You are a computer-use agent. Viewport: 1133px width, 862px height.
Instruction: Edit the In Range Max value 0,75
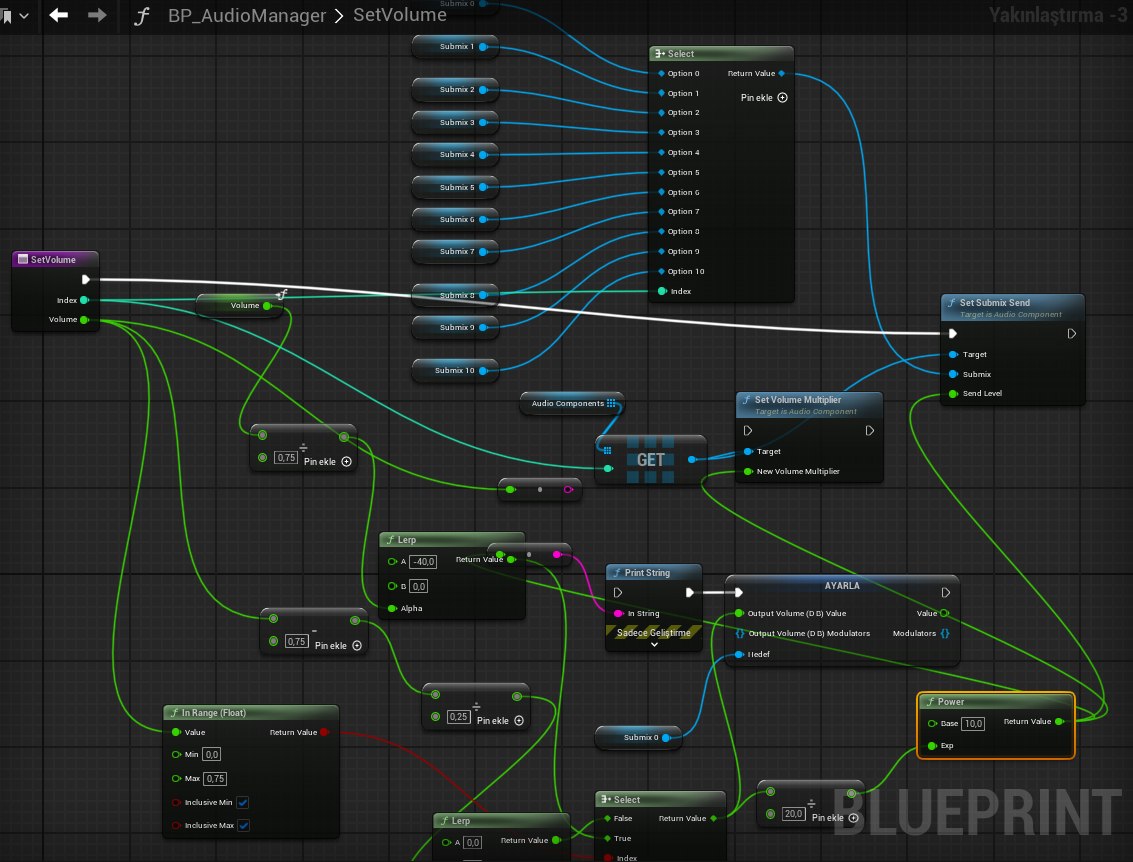coord(215,779)
